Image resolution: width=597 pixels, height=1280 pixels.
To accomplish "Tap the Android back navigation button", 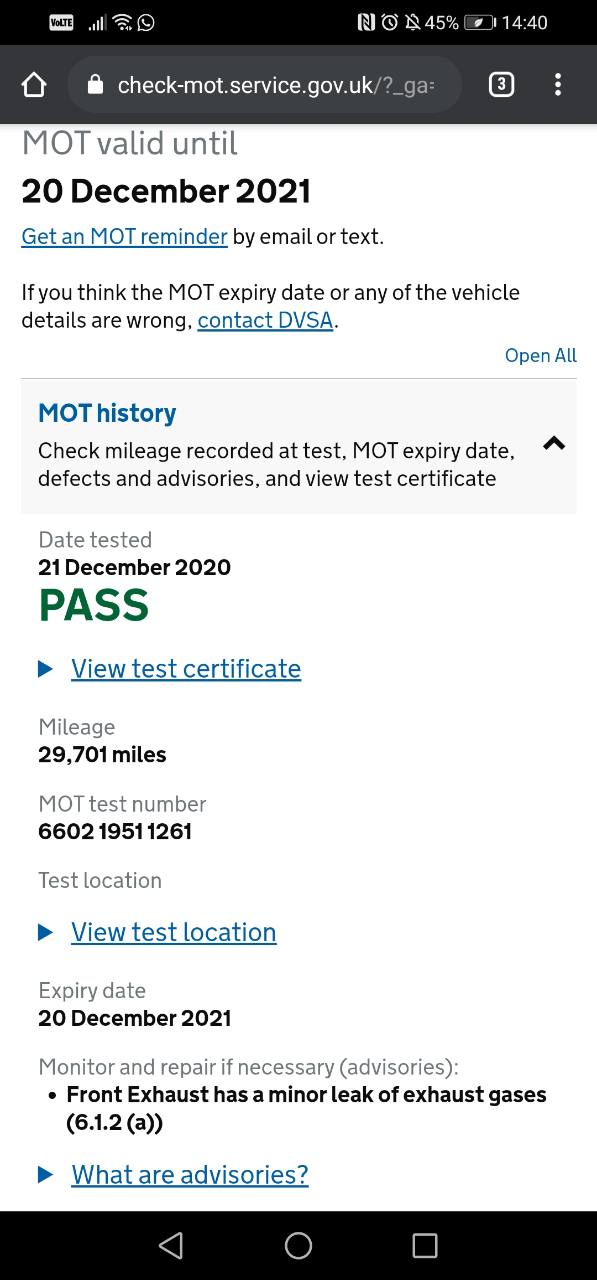I will point(171,1245).
